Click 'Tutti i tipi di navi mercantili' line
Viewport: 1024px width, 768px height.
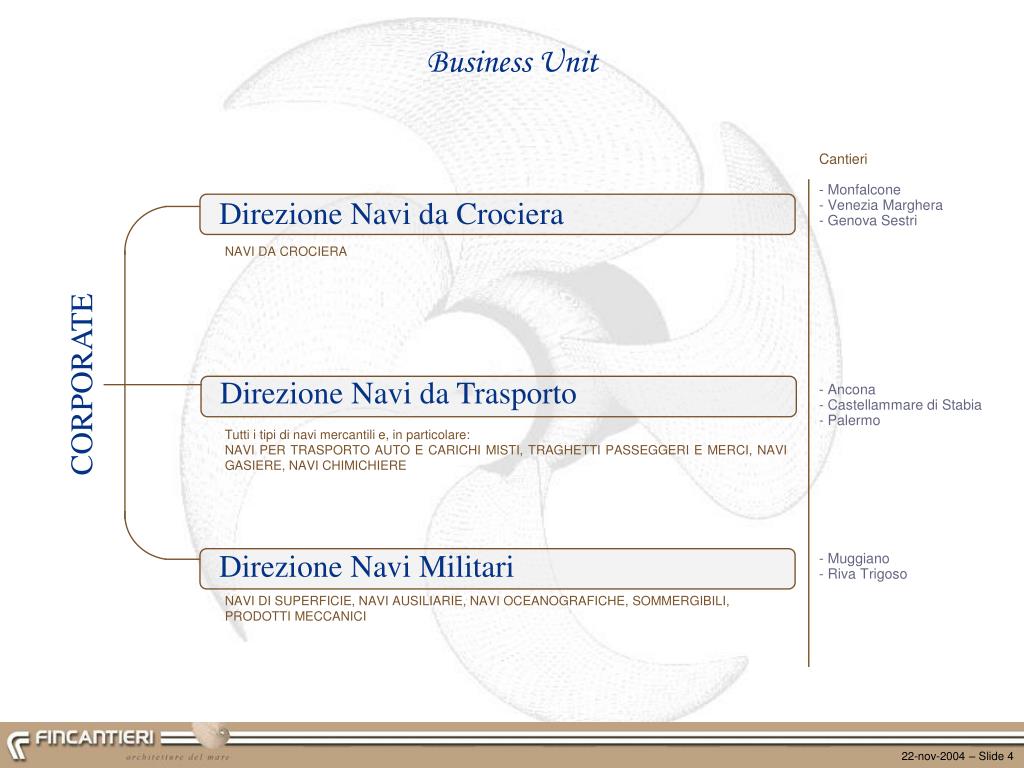pos(347,435)
